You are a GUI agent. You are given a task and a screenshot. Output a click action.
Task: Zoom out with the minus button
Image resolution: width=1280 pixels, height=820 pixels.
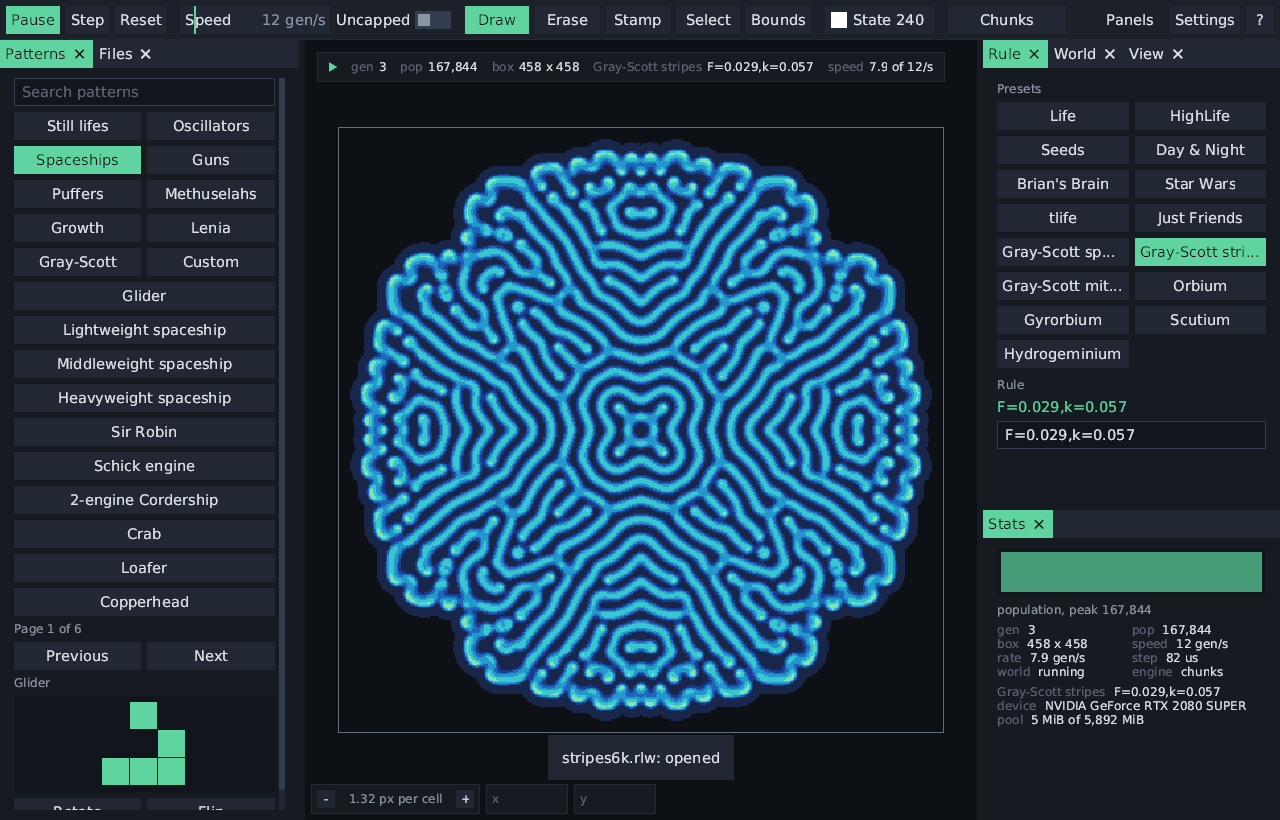[326, 799]
